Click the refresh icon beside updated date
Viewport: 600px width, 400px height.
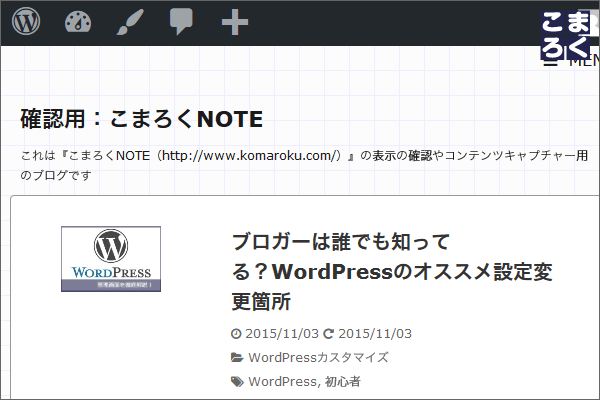click(328, 334)
